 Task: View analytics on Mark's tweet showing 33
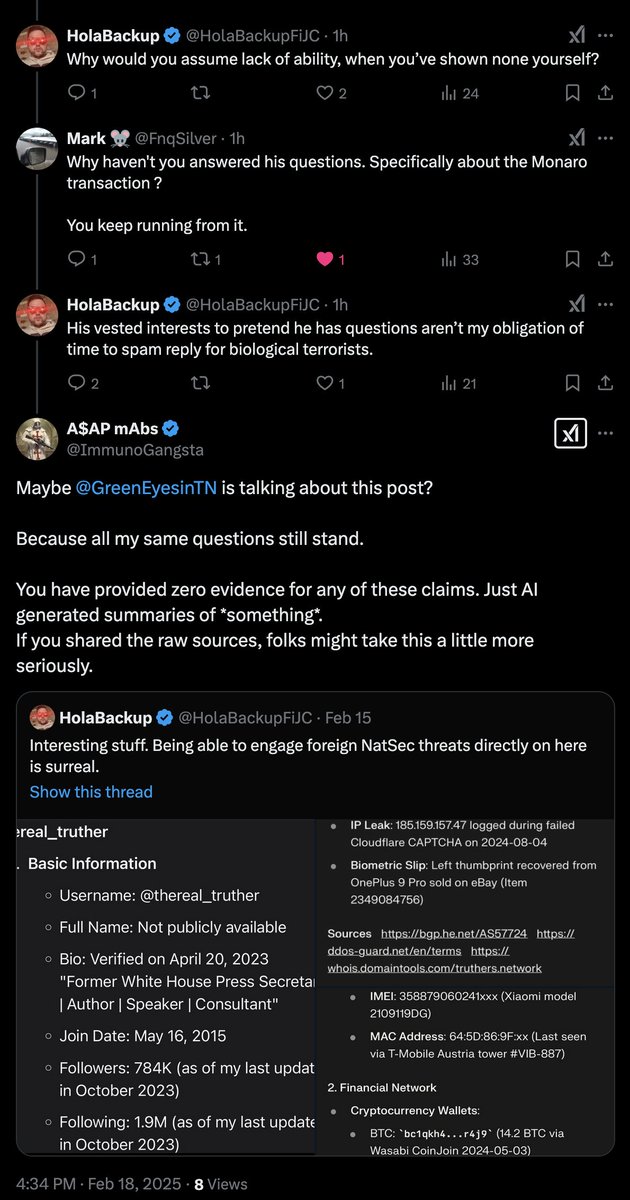[460, 259]
